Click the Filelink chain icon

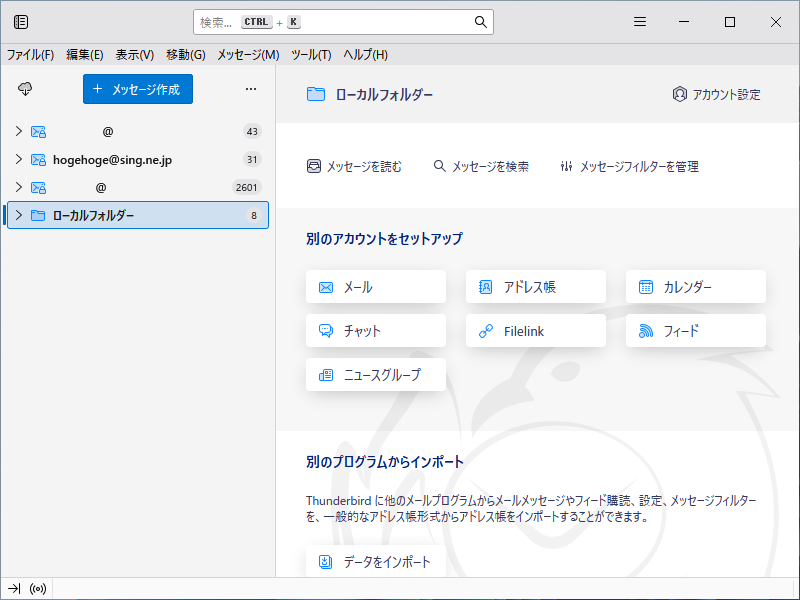pyautogui.click(x=486, y=331)
